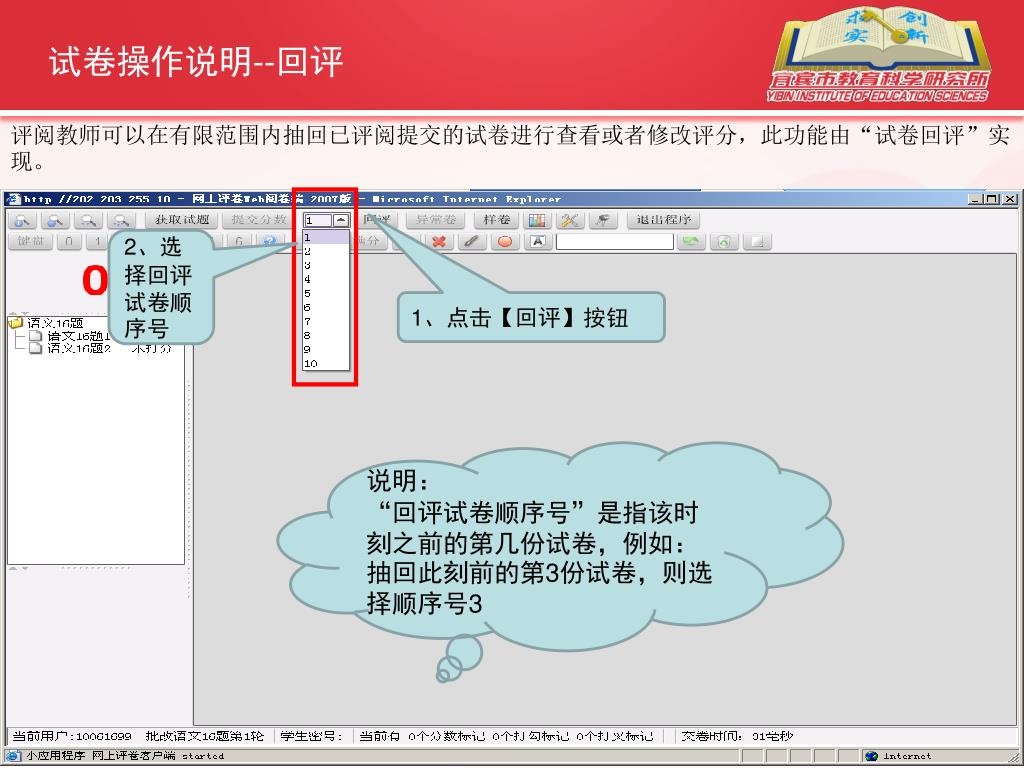The width and height of the screenshot is (1024, 768).
Task: Select the red ellipse mark tool
Action: pyautogui.click(x=504, y=242)
